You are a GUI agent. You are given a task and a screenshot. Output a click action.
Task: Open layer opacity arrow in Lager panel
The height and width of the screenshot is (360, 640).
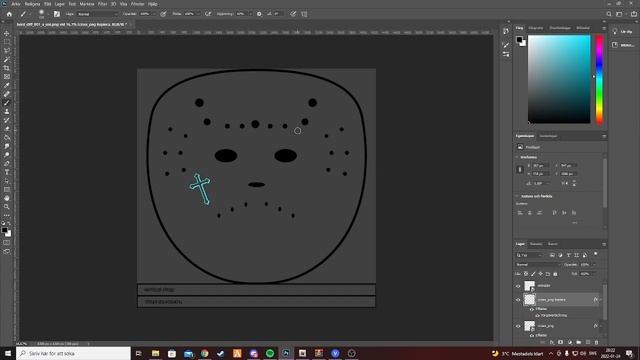coord(594,264)
